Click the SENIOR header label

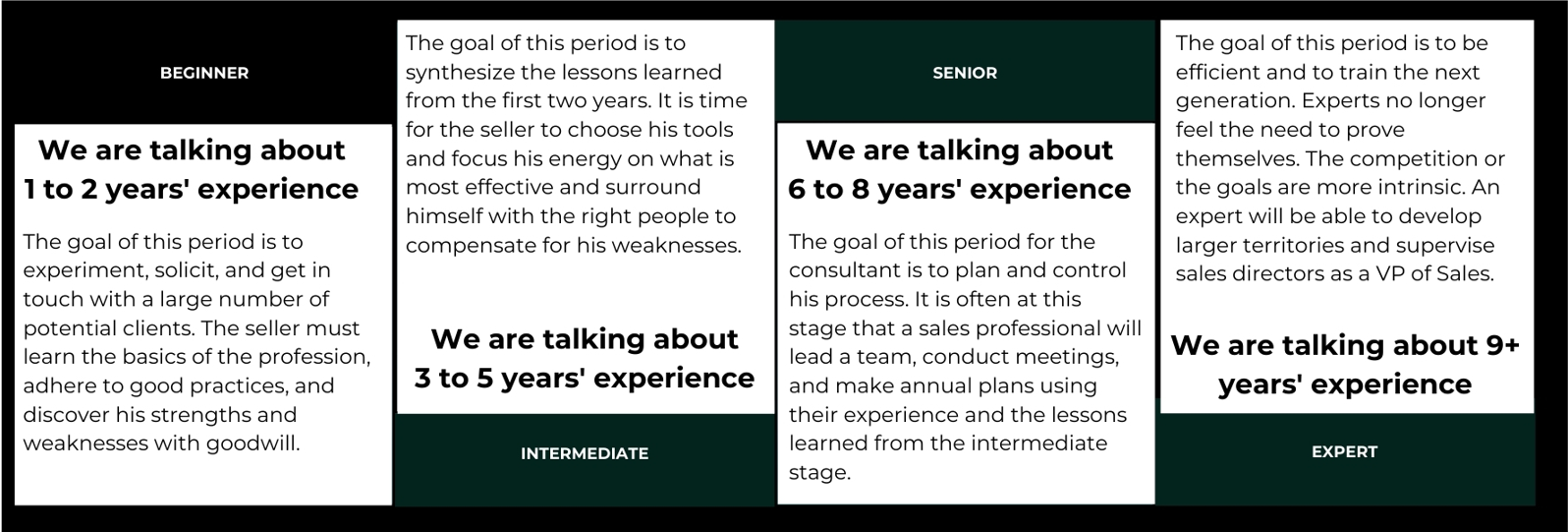click(965, 73)
